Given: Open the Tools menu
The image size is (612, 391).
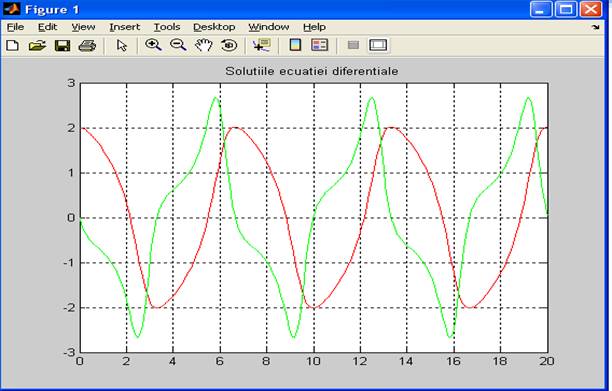Looking at the screenshot, I should coord(167,27).
